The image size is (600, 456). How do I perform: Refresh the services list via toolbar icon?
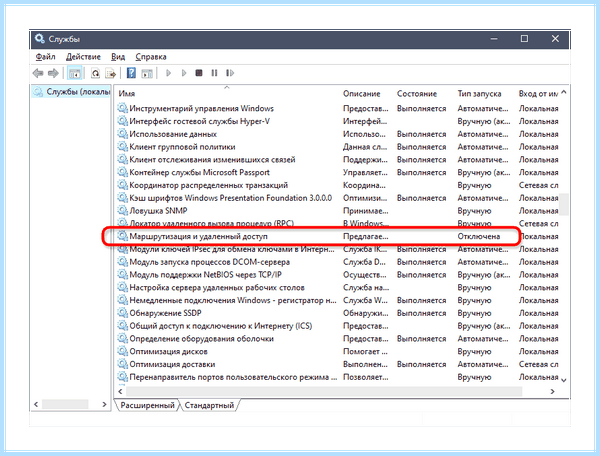coord(95,73)
